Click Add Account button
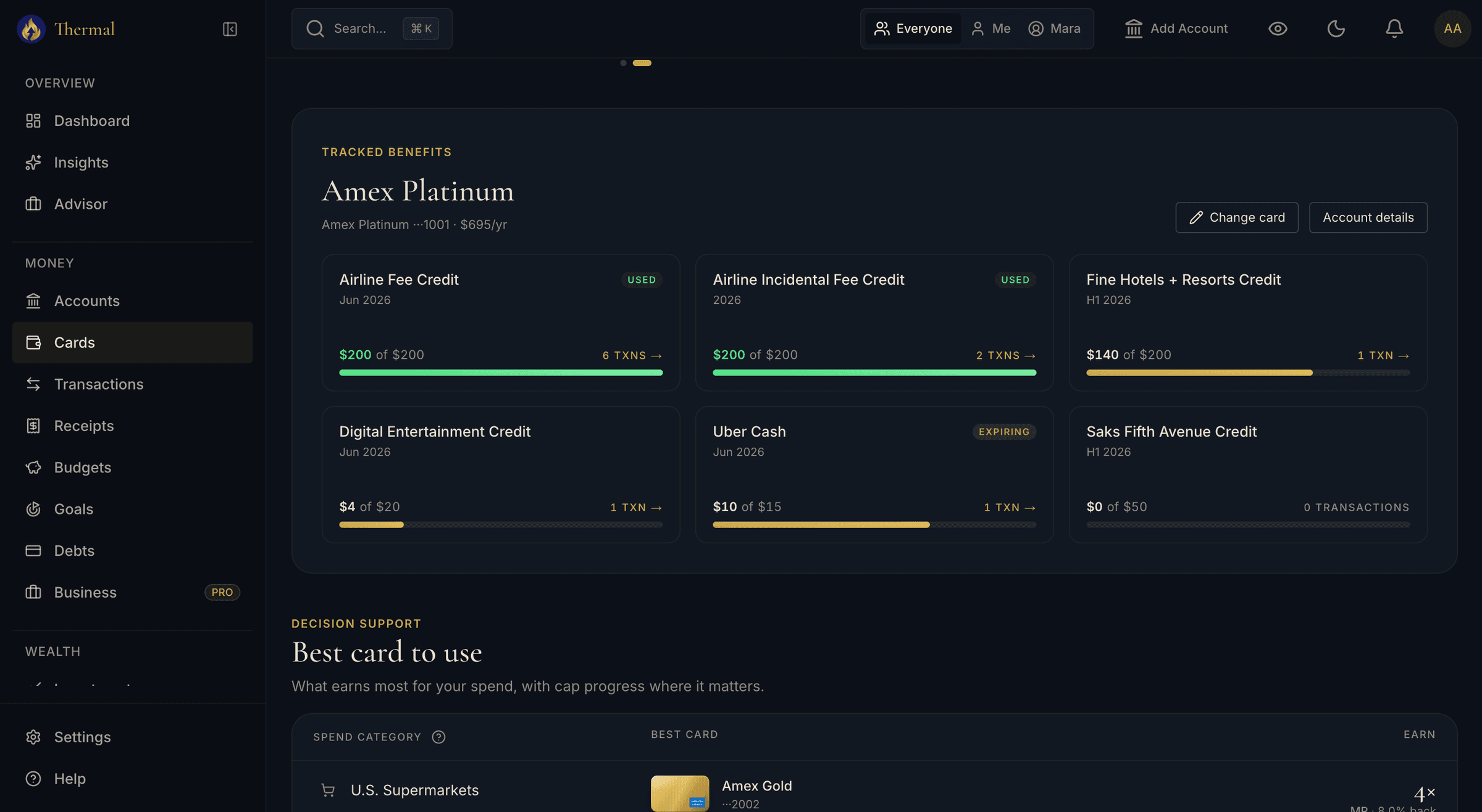This screenshot has height=812, width=1482. coord(1176,28)
